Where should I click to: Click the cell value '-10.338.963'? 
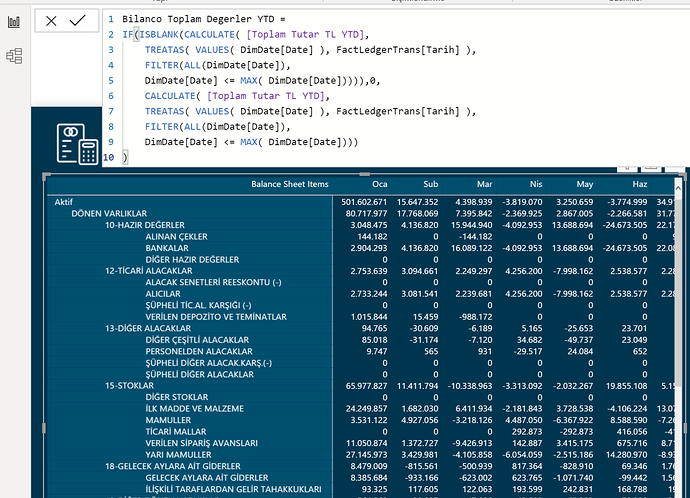click(x=470, y=386)
